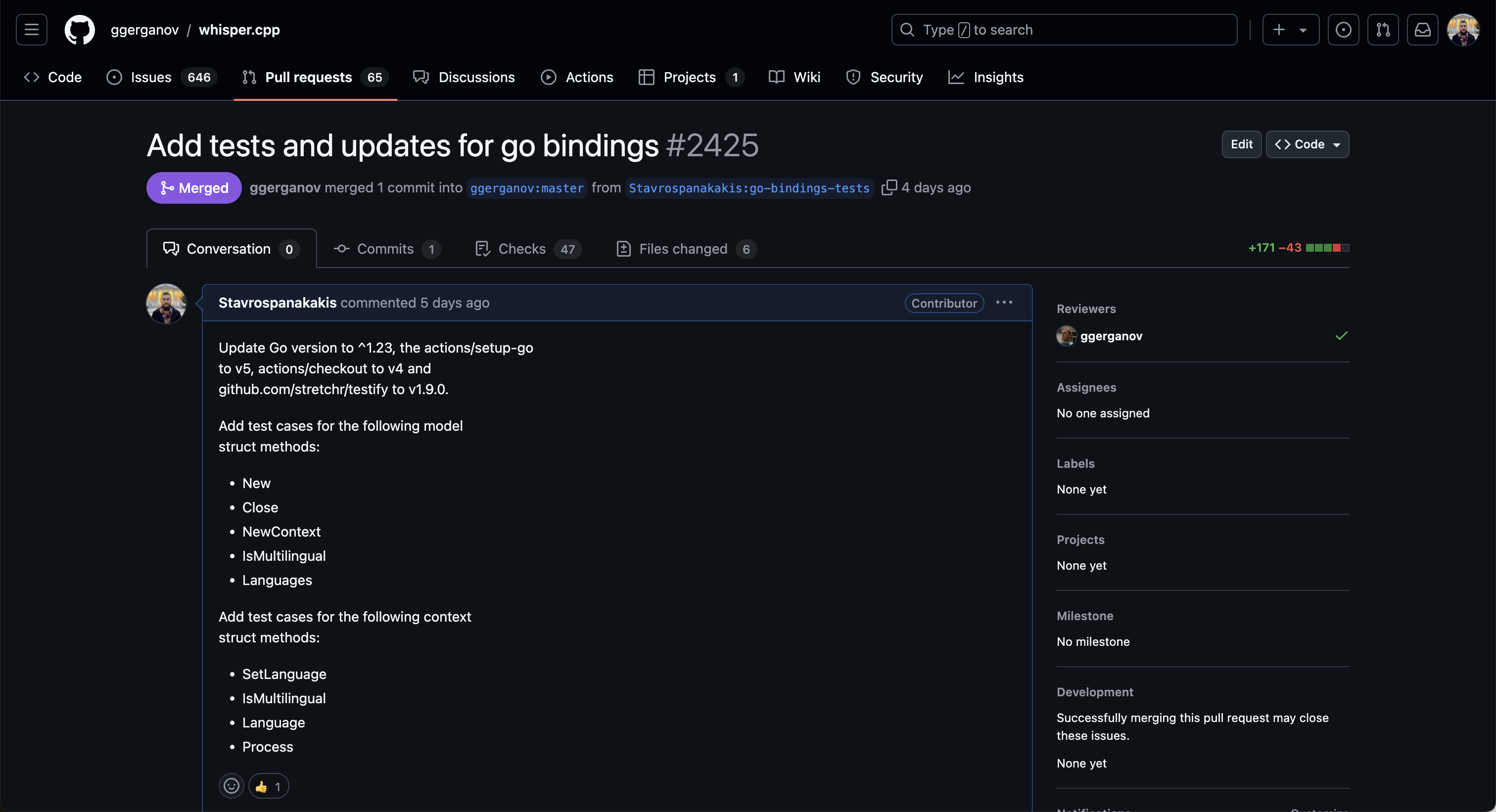Open the Actions tab
The image size is (1496, 812).
577,77
